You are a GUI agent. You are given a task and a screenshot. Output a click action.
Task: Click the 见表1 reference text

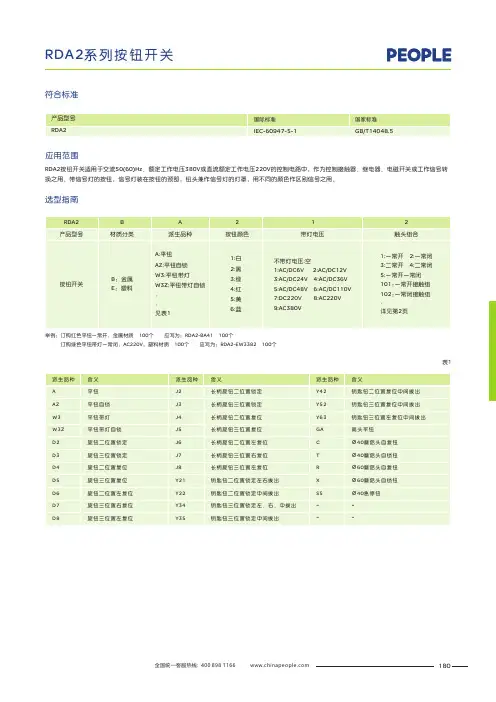162,313
